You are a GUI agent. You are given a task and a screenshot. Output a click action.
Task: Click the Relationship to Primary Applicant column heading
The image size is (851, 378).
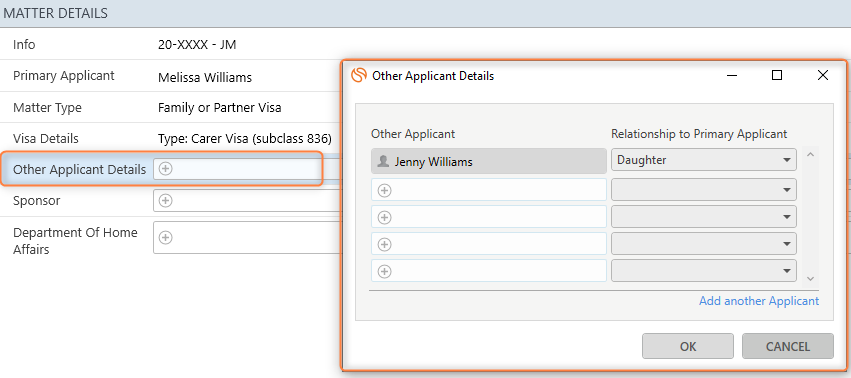[699, 134]
